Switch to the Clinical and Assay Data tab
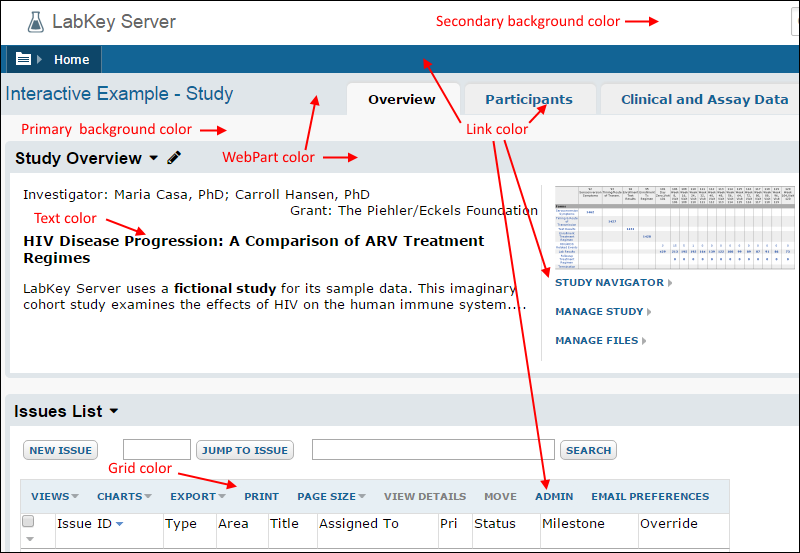 tap(704, 99)
